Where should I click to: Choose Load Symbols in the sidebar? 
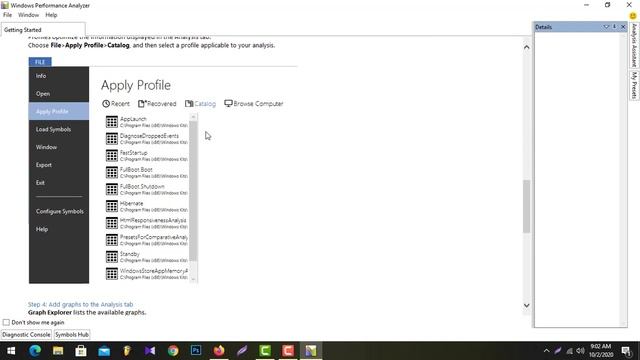point(53,129)
